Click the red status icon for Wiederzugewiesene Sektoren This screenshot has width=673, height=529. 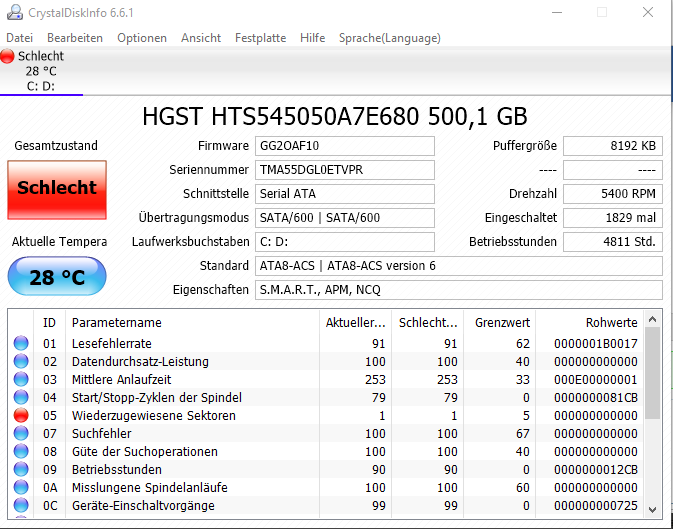click(21, 415)
